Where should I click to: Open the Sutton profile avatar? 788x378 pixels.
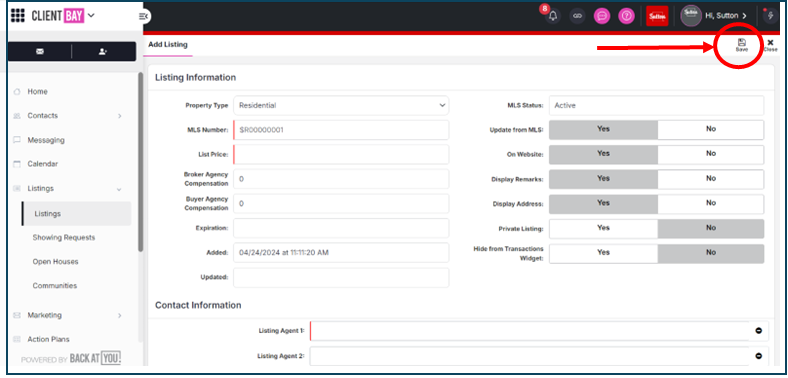[x=691, y=16]
